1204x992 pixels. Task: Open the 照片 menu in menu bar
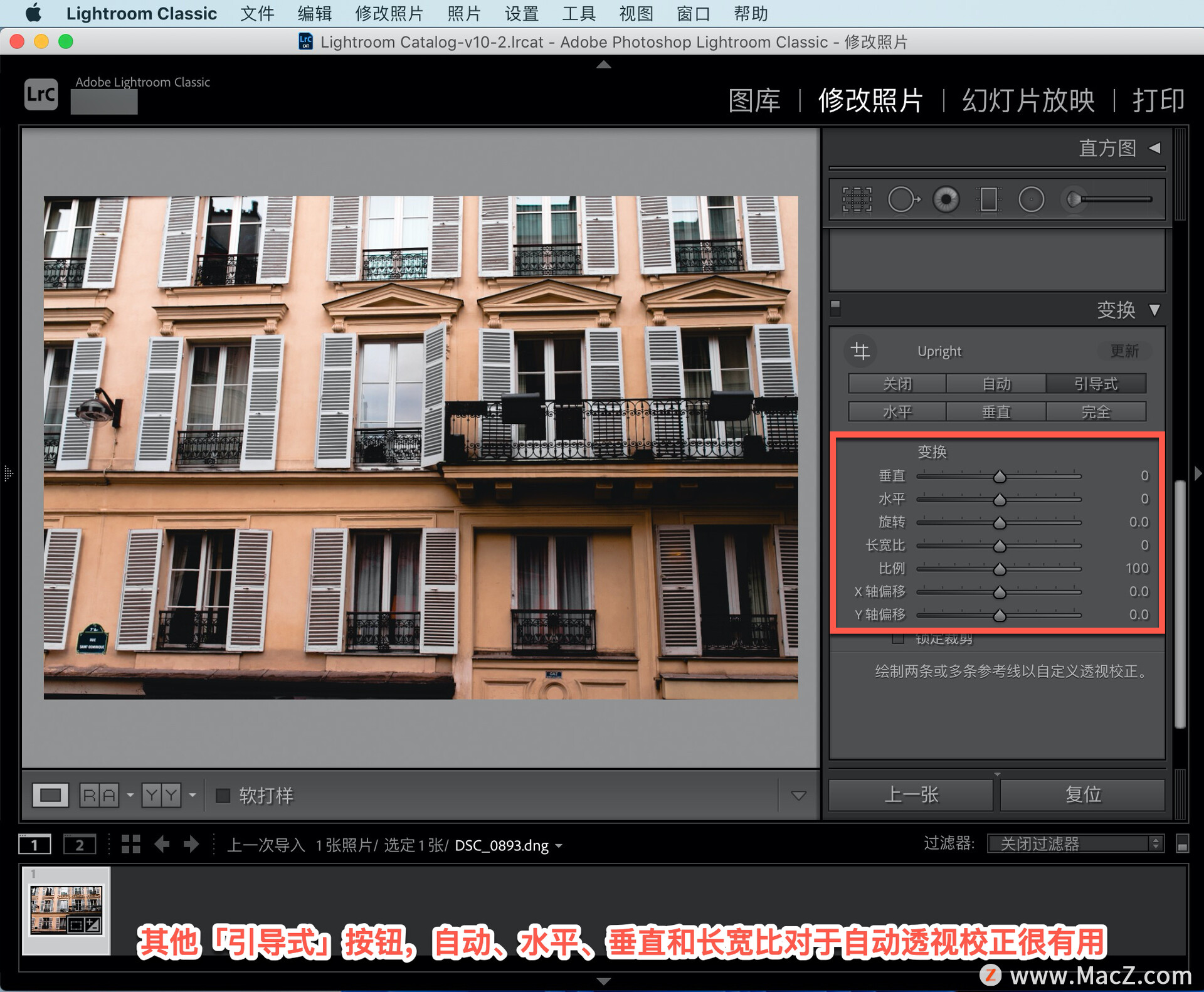[464, 13]
